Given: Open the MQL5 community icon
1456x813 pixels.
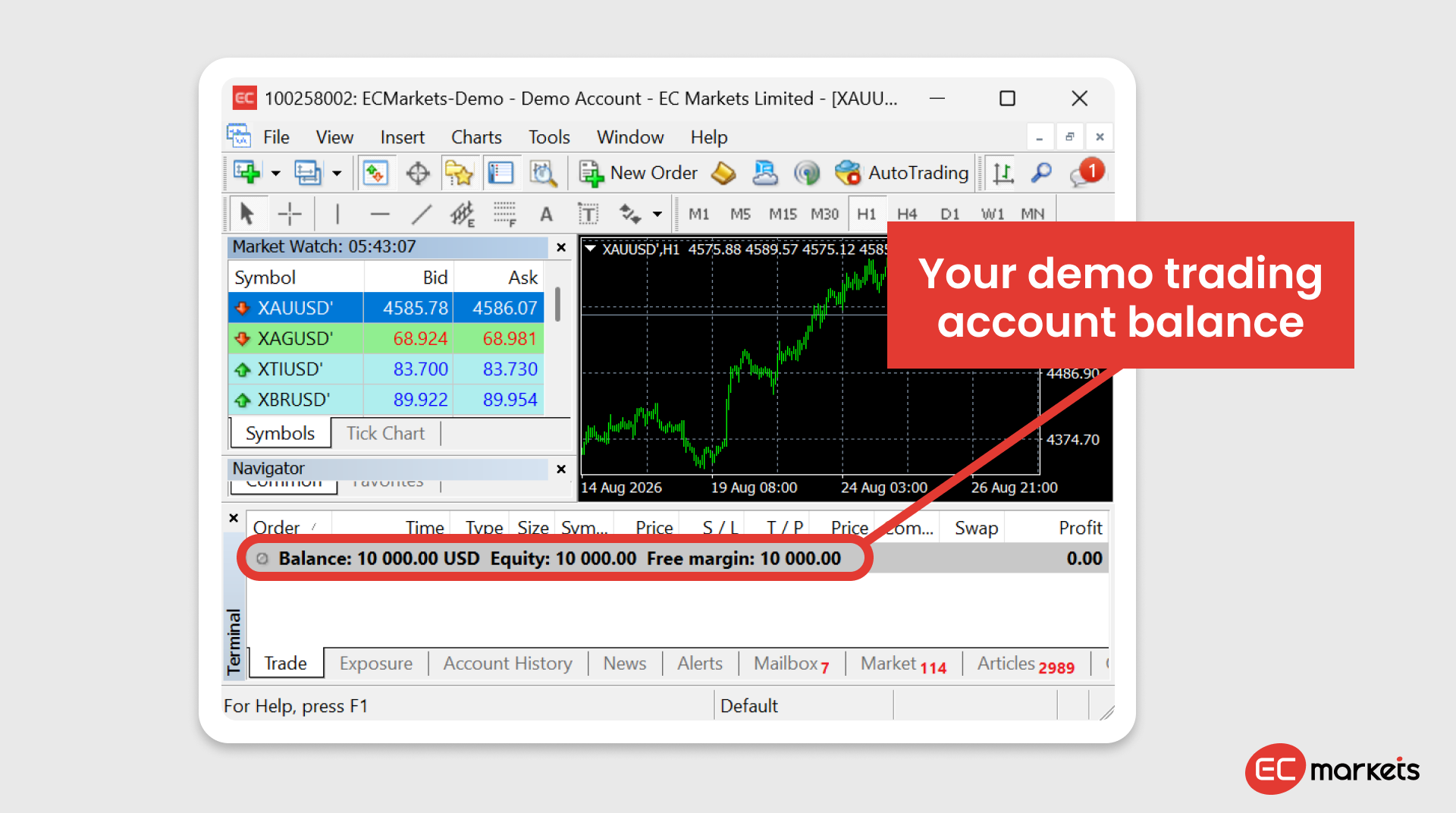Looking at the screenshot, I should 765,173.
